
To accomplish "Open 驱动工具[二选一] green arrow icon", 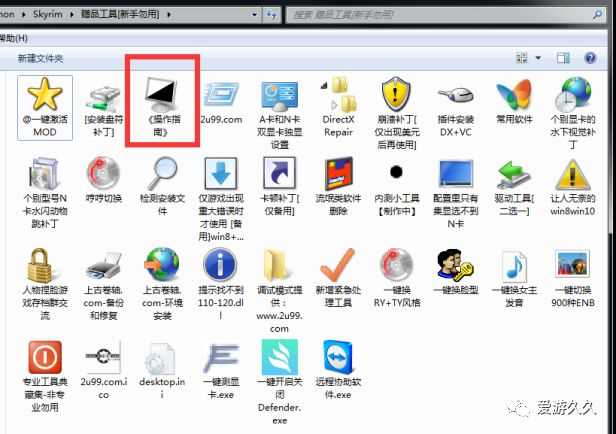I will coord(514,174).
